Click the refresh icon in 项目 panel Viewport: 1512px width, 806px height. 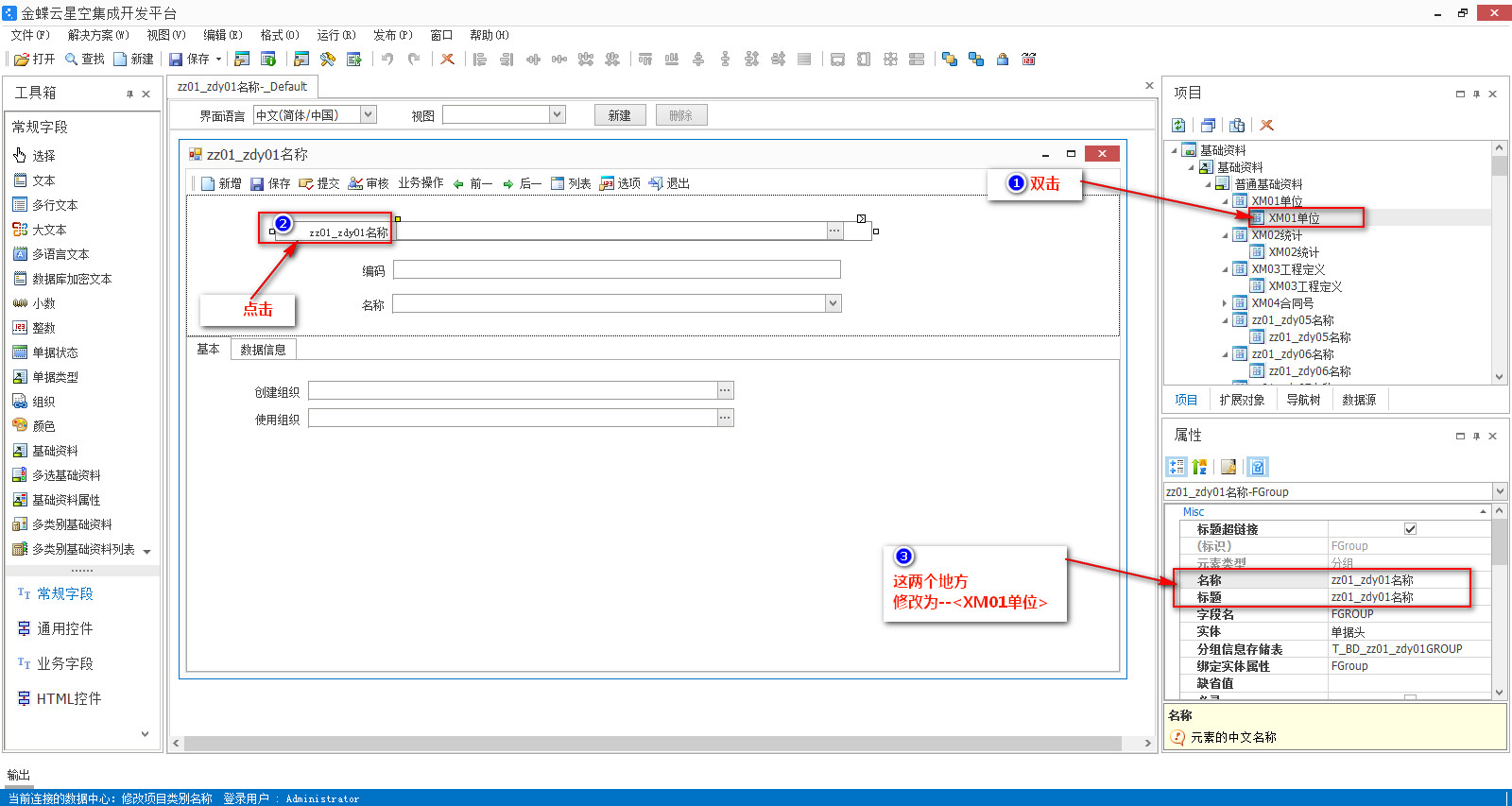(x=1178, y=125)
